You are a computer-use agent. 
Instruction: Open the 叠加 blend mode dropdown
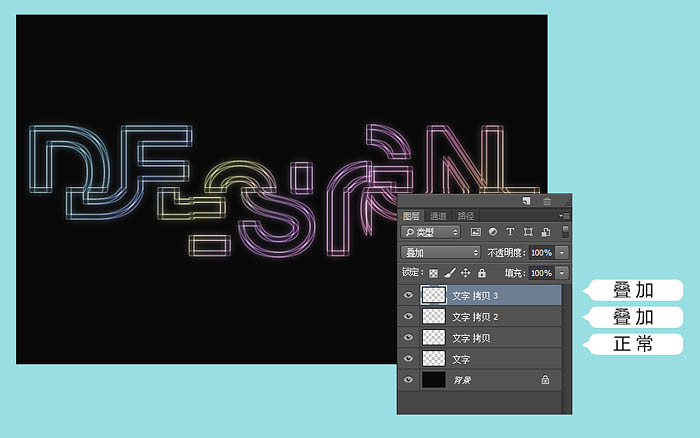pyautogui.click(x=440, y=253)
